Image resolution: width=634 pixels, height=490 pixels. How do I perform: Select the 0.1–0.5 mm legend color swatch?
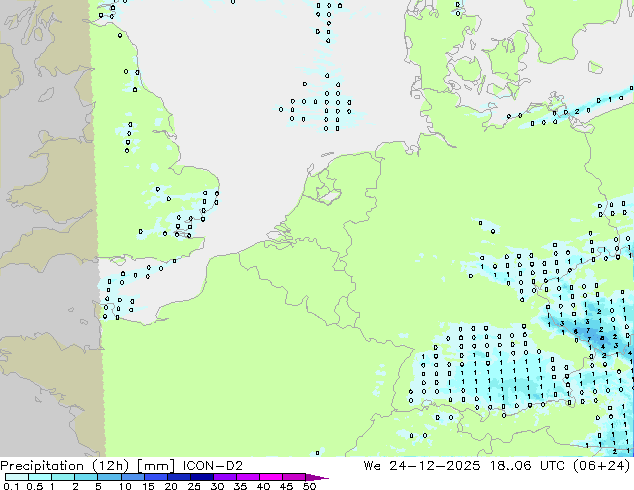17,477
